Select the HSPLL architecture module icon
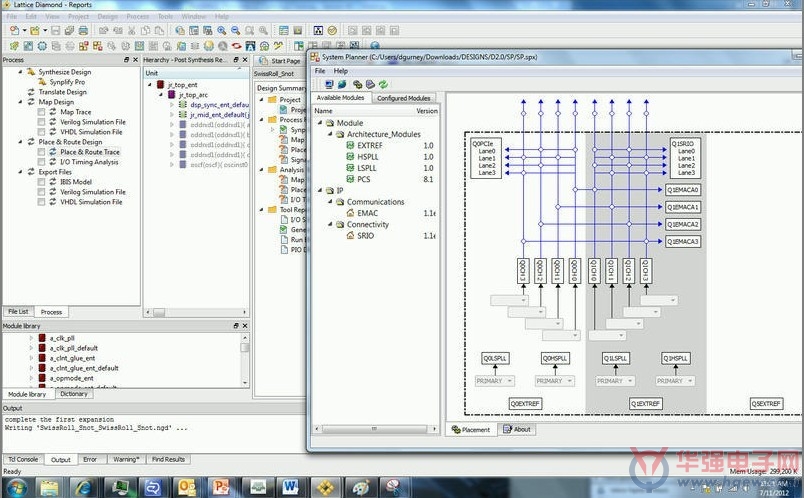Image resolution: width=804 pixels, height=498 pixels. (x=351, y=156)
